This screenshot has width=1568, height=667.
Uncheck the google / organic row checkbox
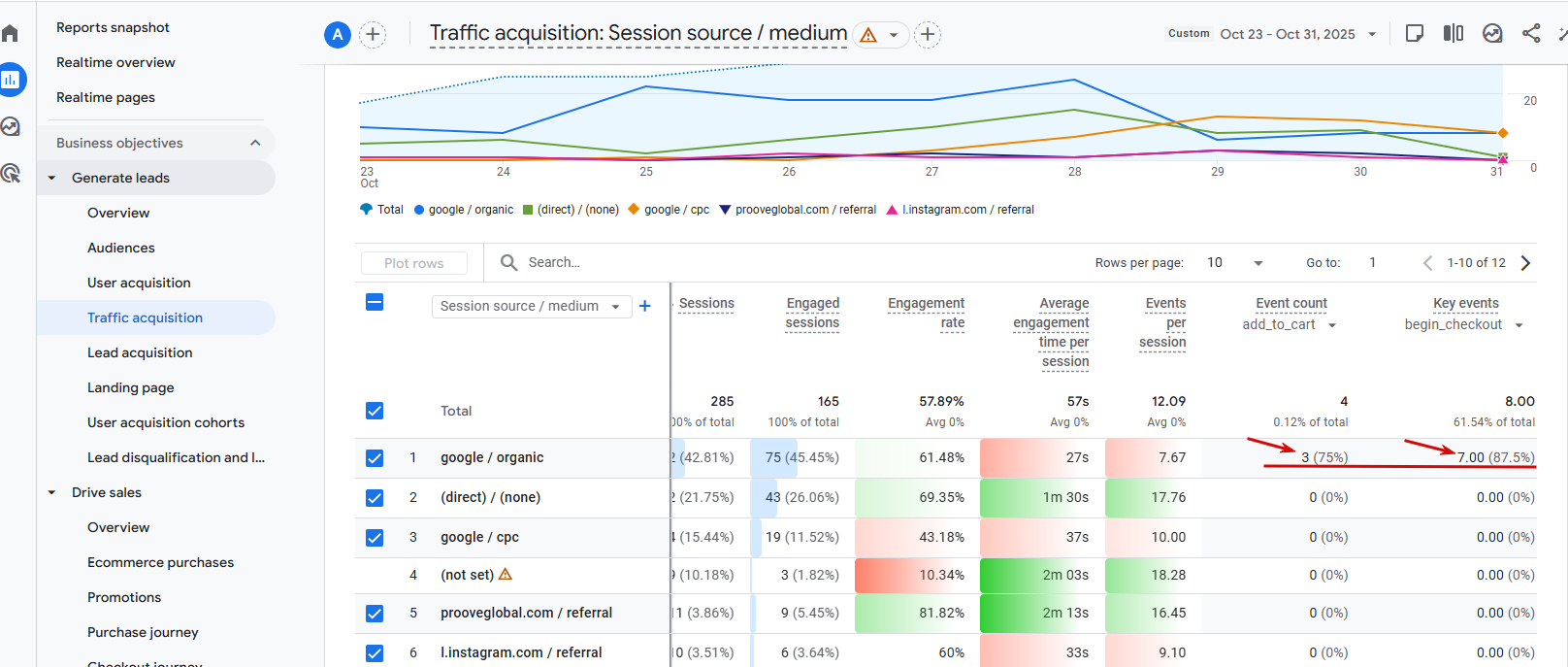point(375,458)
